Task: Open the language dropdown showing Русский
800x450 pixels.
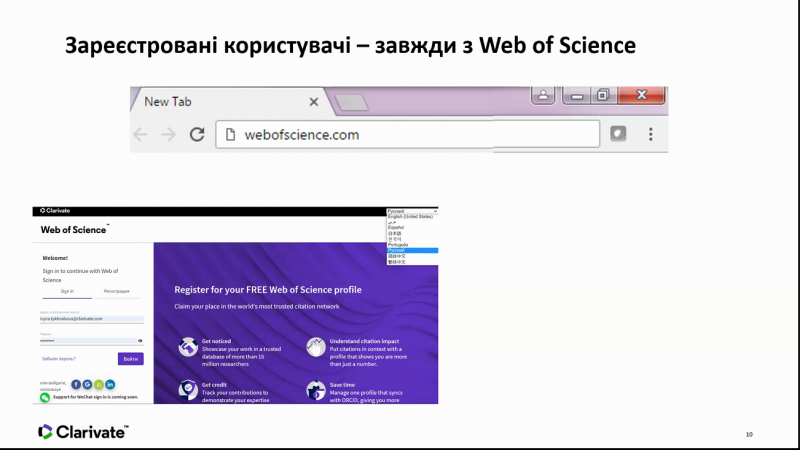Action: click(411, 212)
